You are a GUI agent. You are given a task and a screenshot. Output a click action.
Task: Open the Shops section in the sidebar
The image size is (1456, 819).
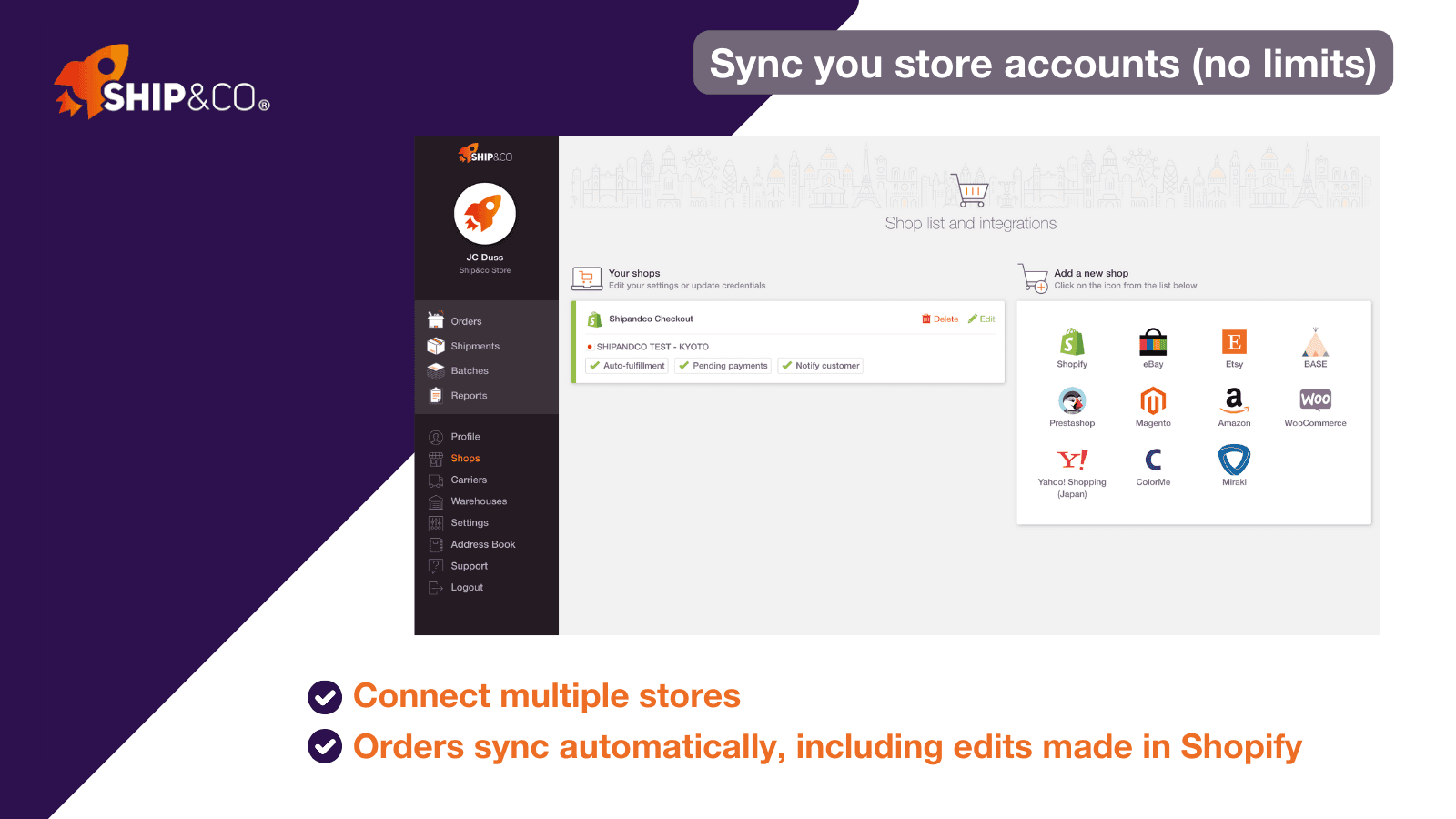click(465, 458)
